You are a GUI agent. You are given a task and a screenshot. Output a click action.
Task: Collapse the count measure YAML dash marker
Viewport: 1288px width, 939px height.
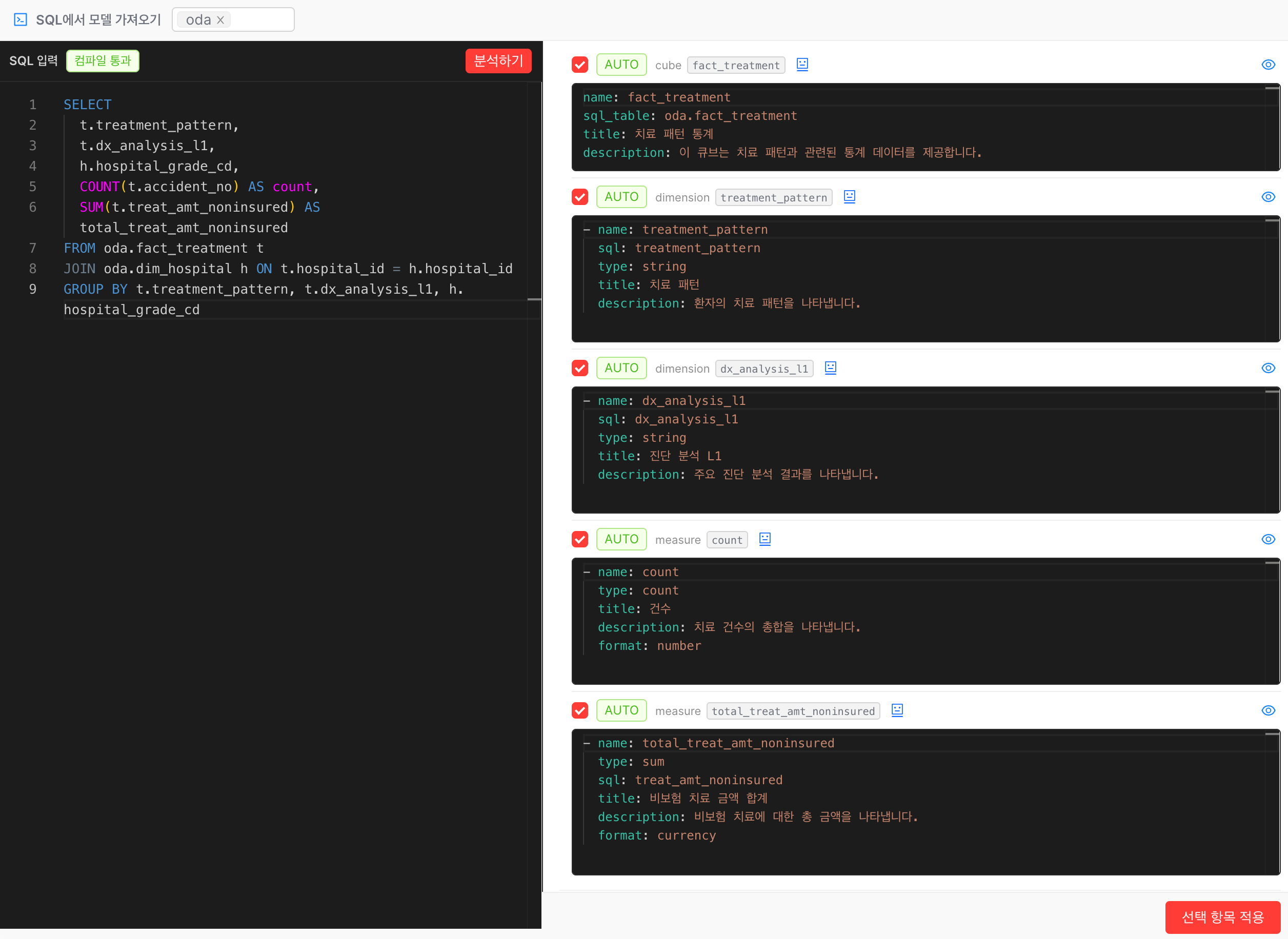point(587,573)
